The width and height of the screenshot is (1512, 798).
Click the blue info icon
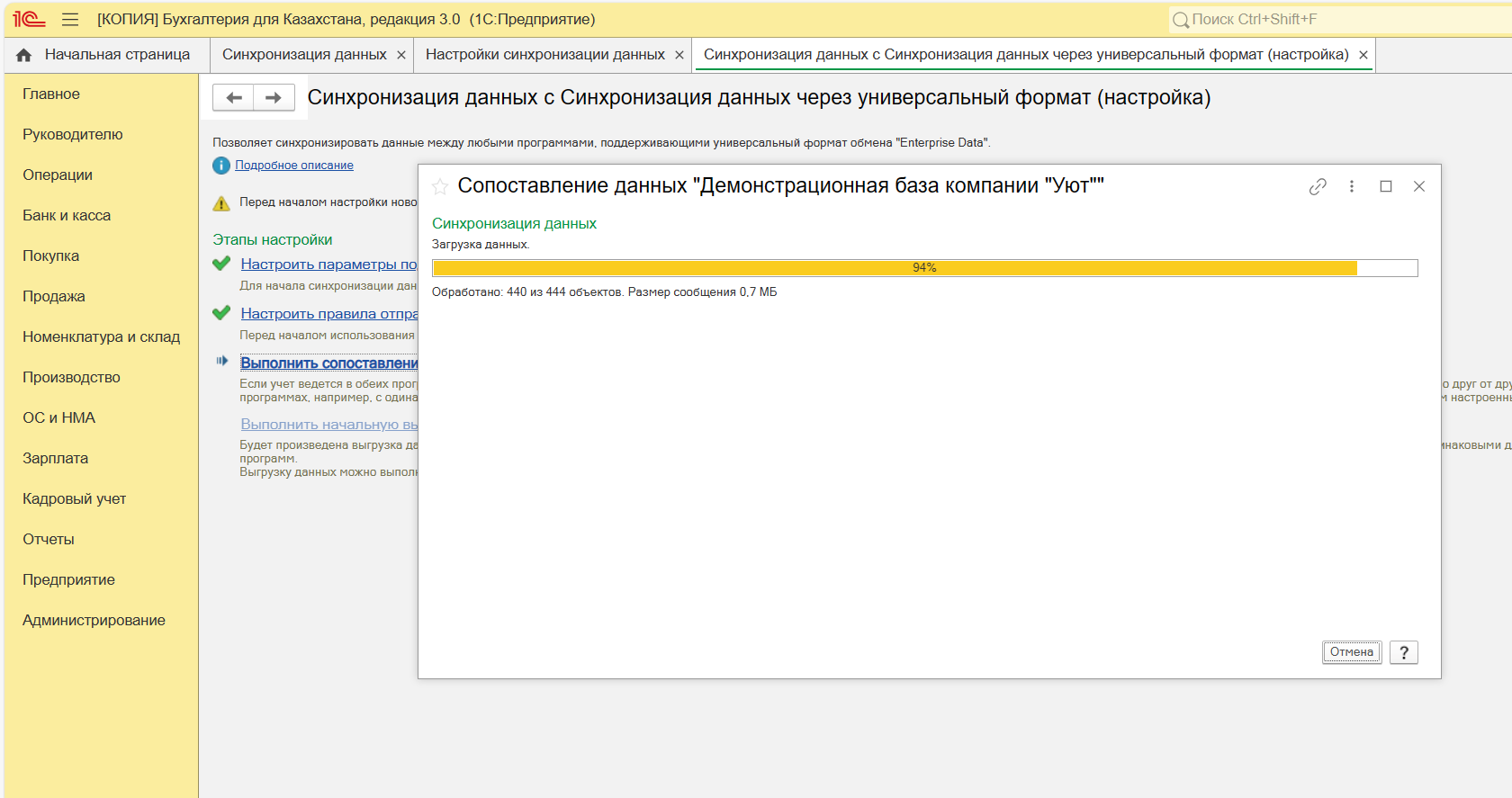[x=221, y=166]
